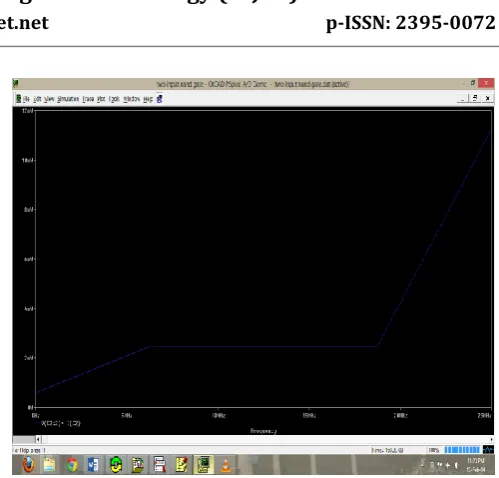Click the 5MHz x-axis label
The image size is (499, 478).
point(127,415)
